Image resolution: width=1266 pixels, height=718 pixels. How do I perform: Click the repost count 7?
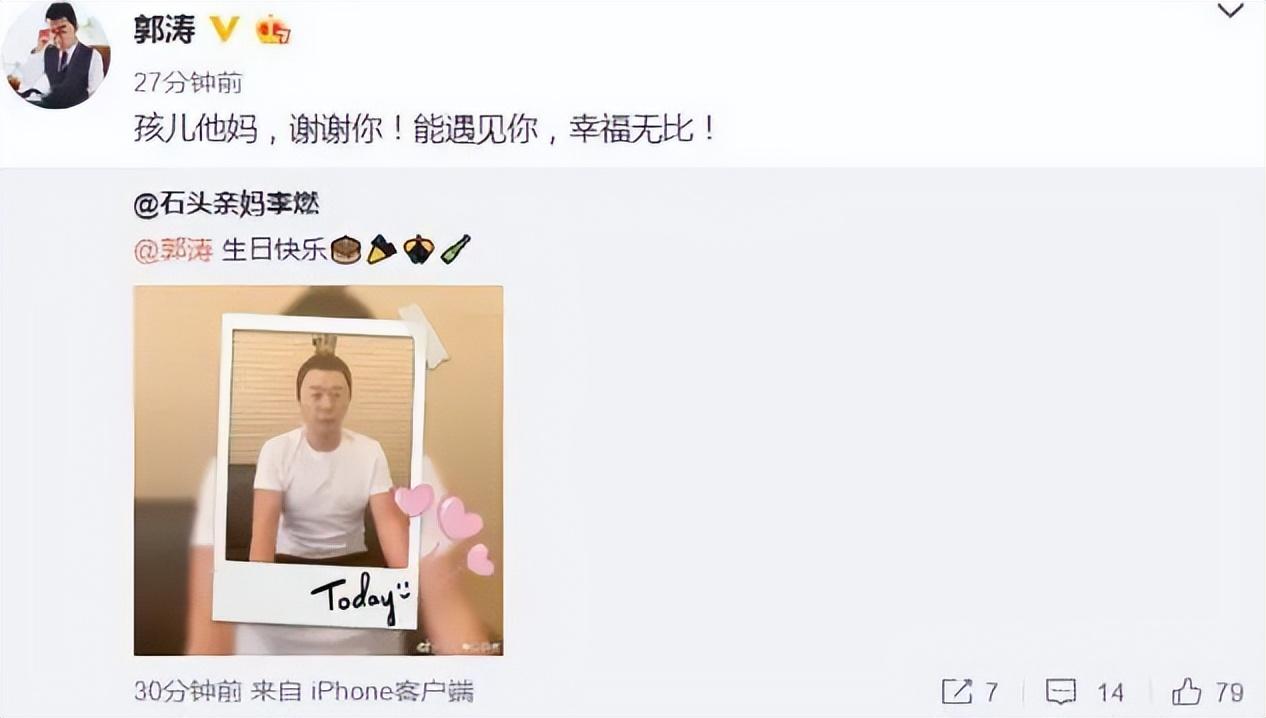[991, 692]
